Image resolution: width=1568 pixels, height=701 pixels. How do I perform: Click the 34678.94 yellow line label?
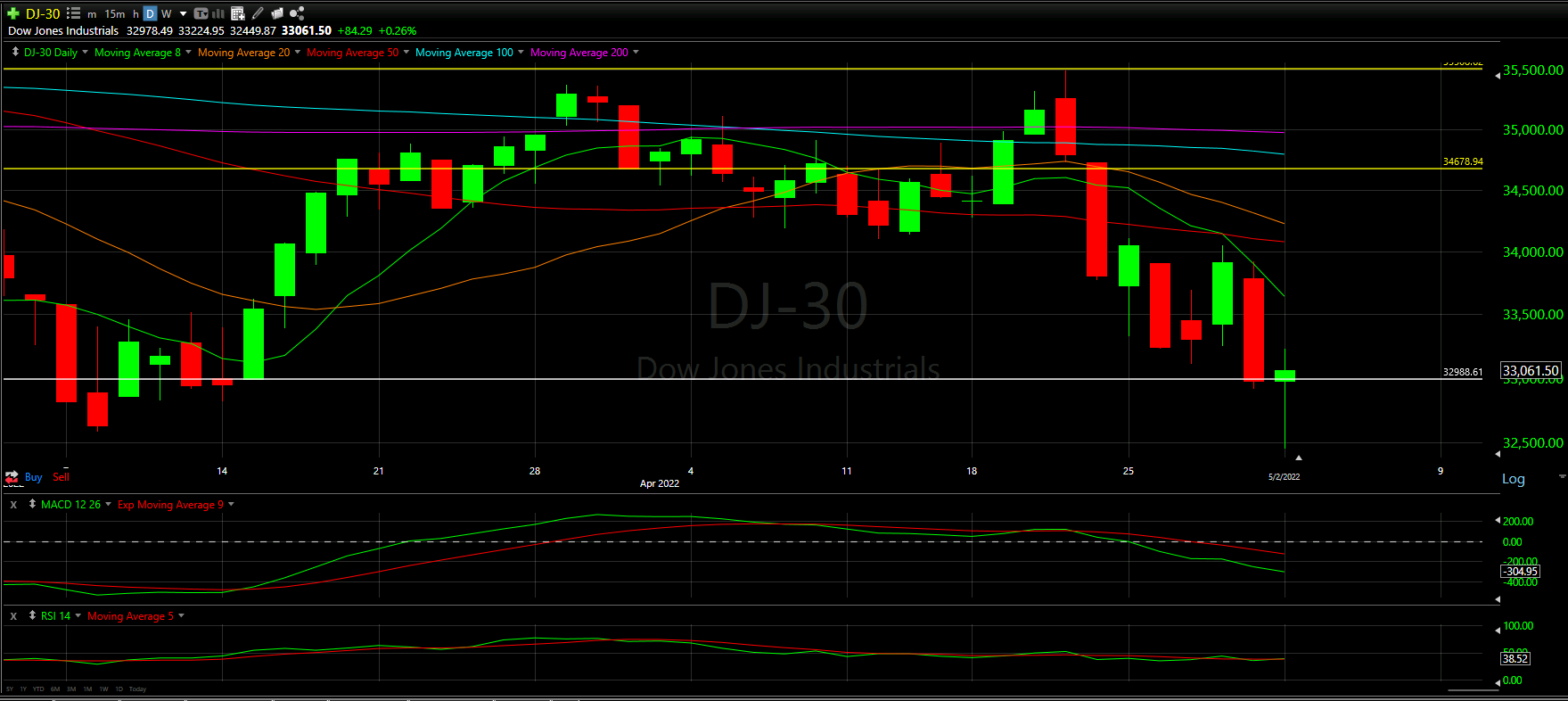click(x=1463, y=162)
